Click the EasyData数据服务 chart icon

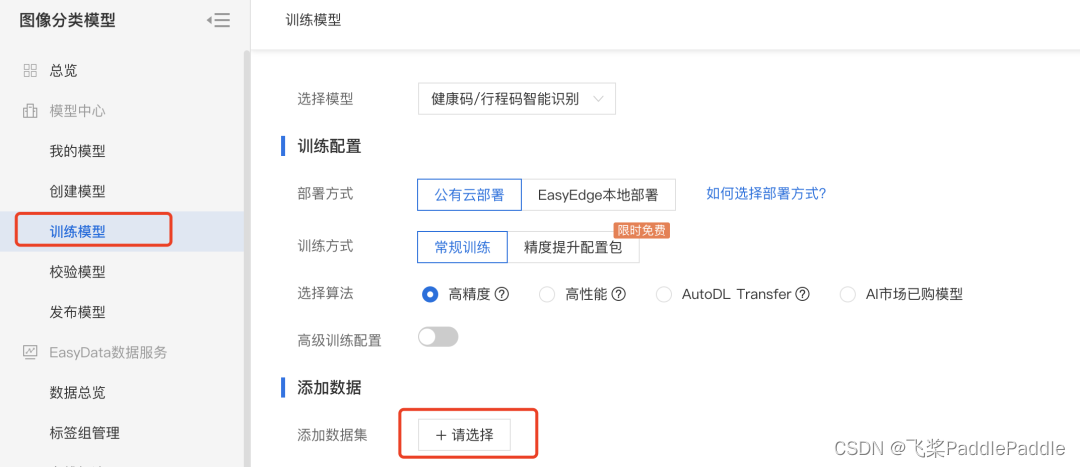pyautogui.click(x=30, y=352)
